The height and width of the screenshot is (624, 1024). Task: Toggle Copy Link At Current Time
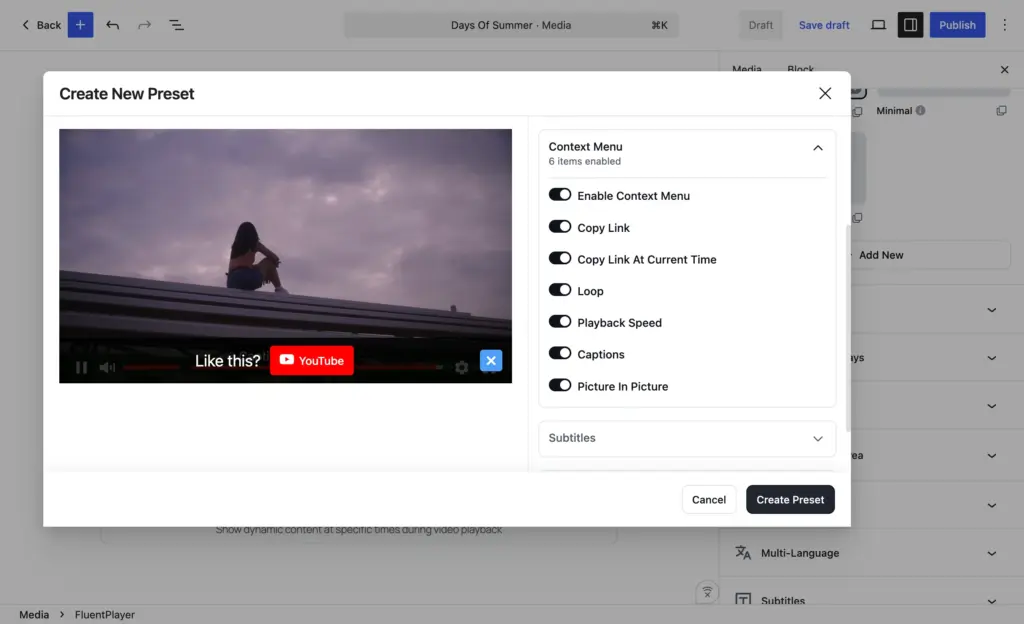tap(560, 258)
